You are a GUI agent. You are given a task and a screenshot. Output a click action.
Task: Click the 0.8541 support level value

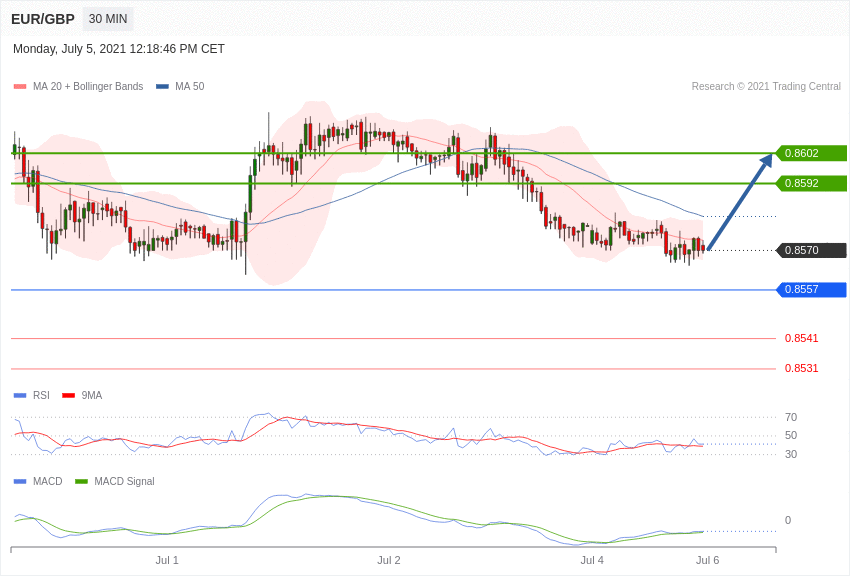[801, 338]
